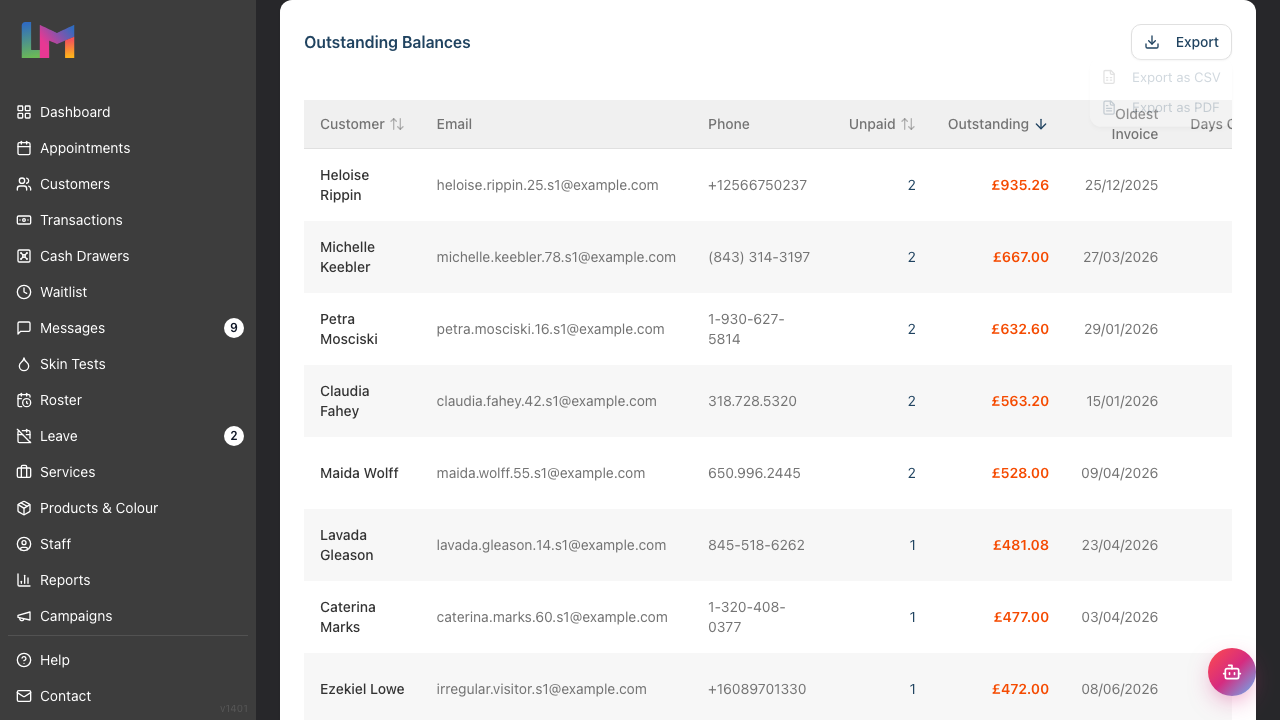The height and width of the screenshot is (720, 1280).
Task: Sort table by Customer column arrows
Action: click(397, 124)
